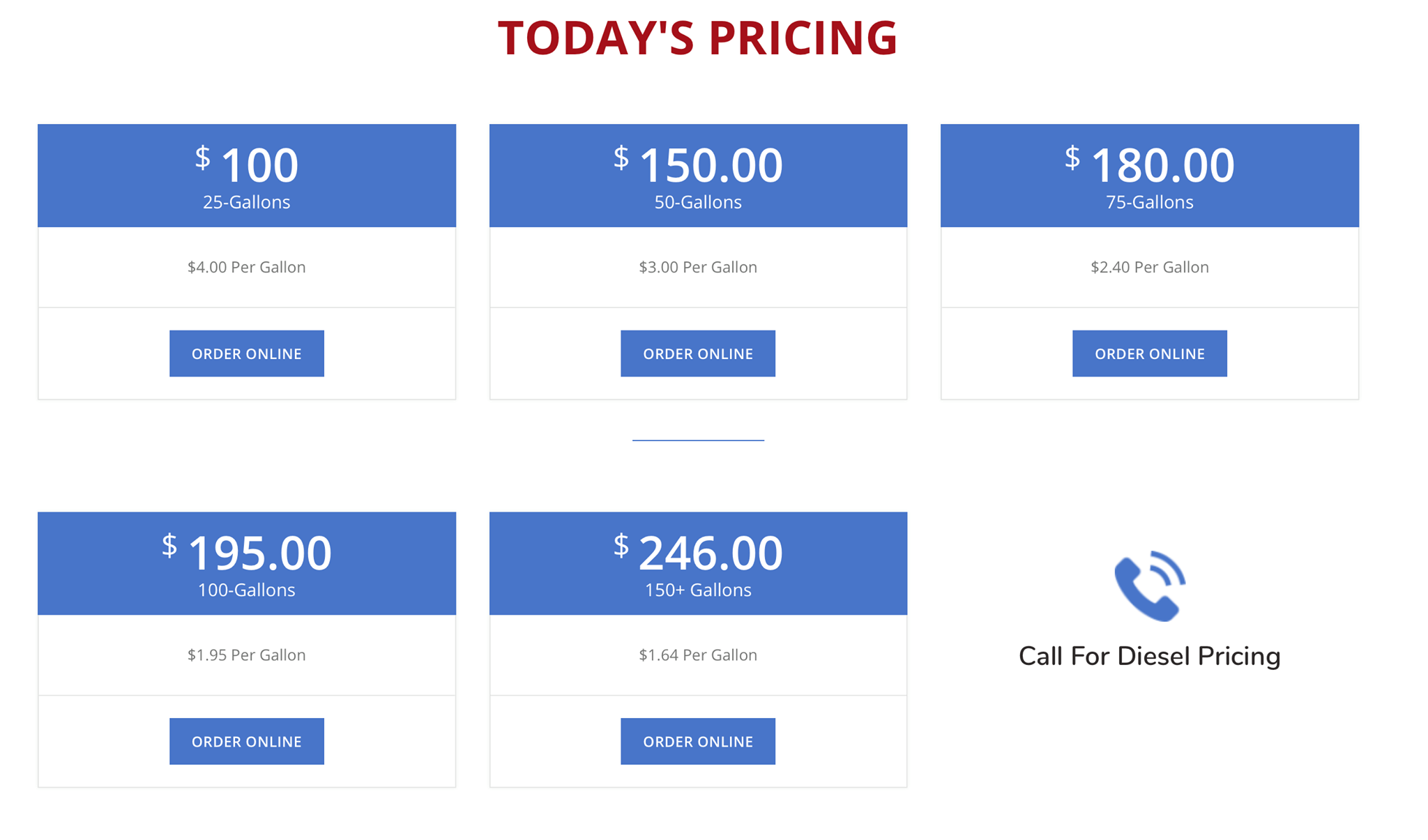1428x840 pixels.
Task: Click the blue horizontal divider line
Action: click(697, 440)
